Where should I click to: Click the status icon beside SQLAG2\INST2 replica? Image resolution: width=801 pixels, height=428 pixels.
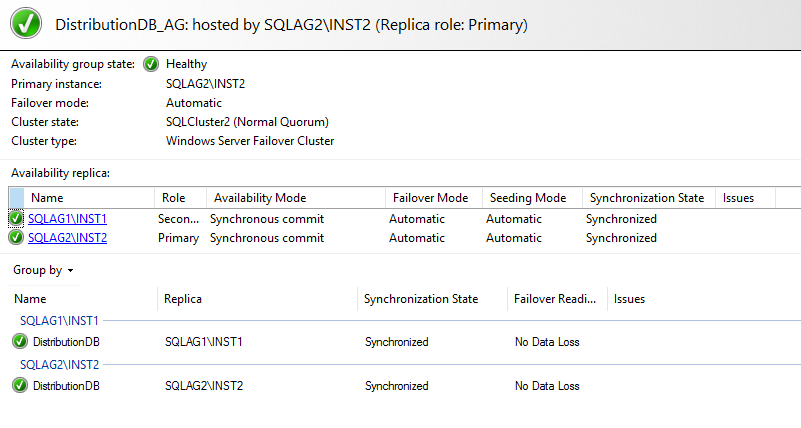point(16,238)
